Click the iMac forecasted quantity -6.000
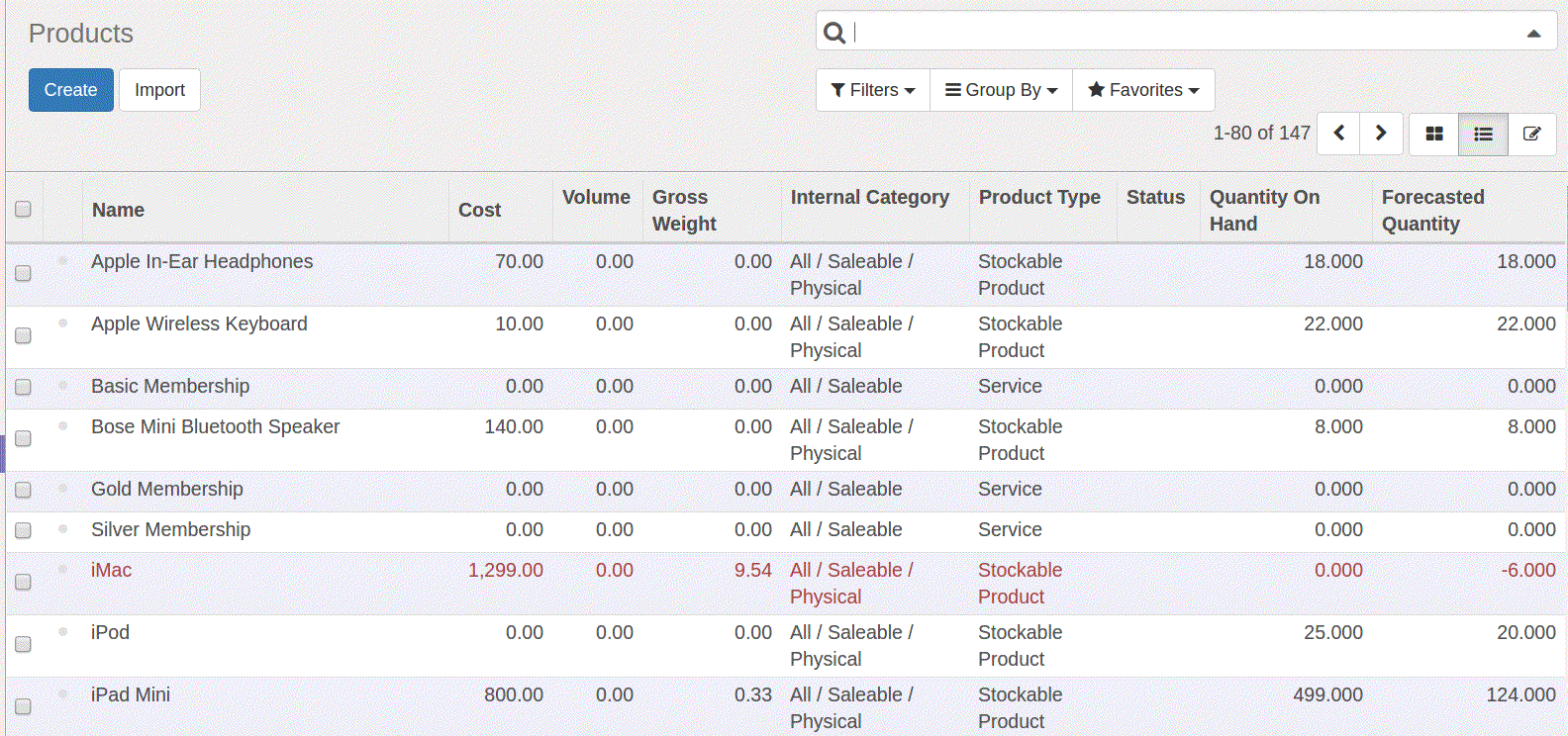 click(x=1528, y=570)
